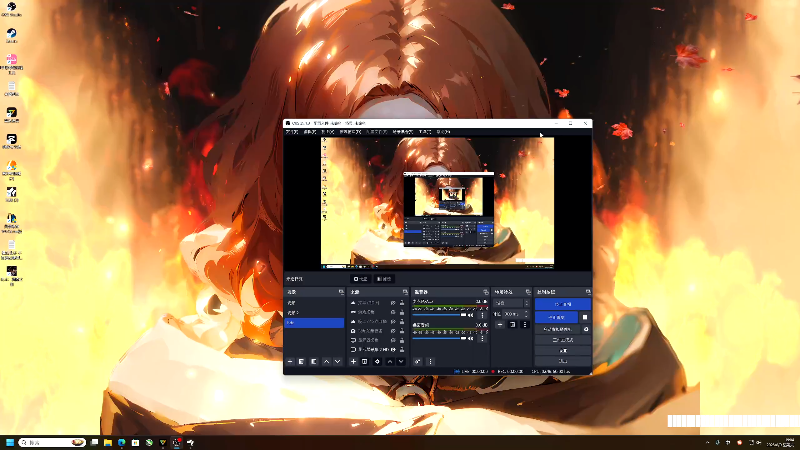Toggle visibility eye of fifth source row
Image resolution: width=800 pixels, height=450 pixels.
point(393,340)
